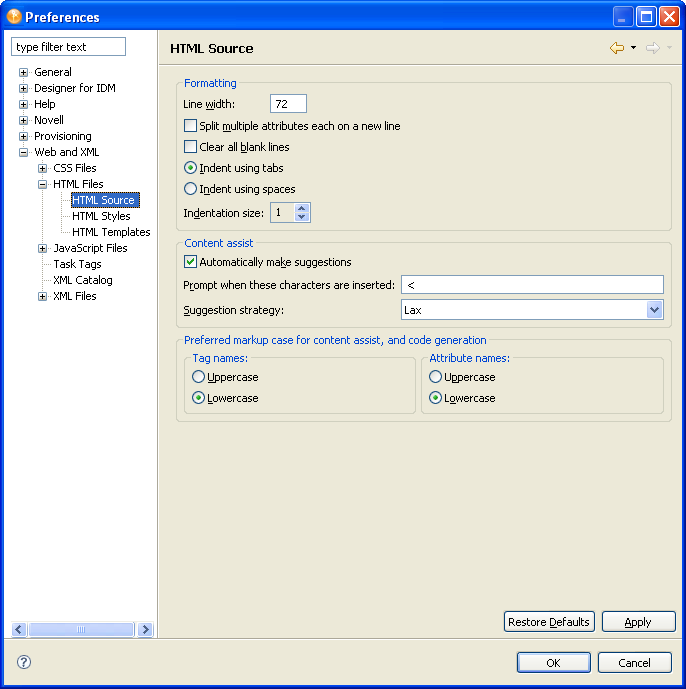686x689 pixels.
Task: Select Lowercase for Attribute names
Action: [x=436, y=398]
